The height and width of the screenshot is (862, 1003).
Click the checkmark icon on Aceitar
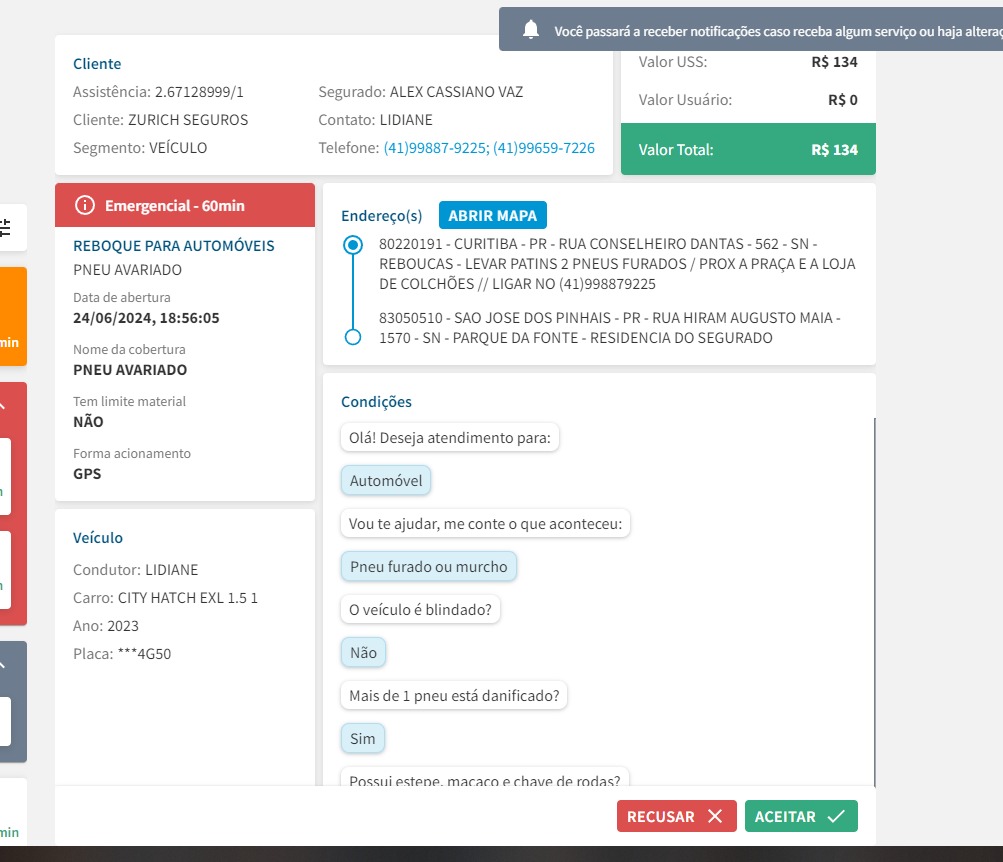click(x=836, y=817)
